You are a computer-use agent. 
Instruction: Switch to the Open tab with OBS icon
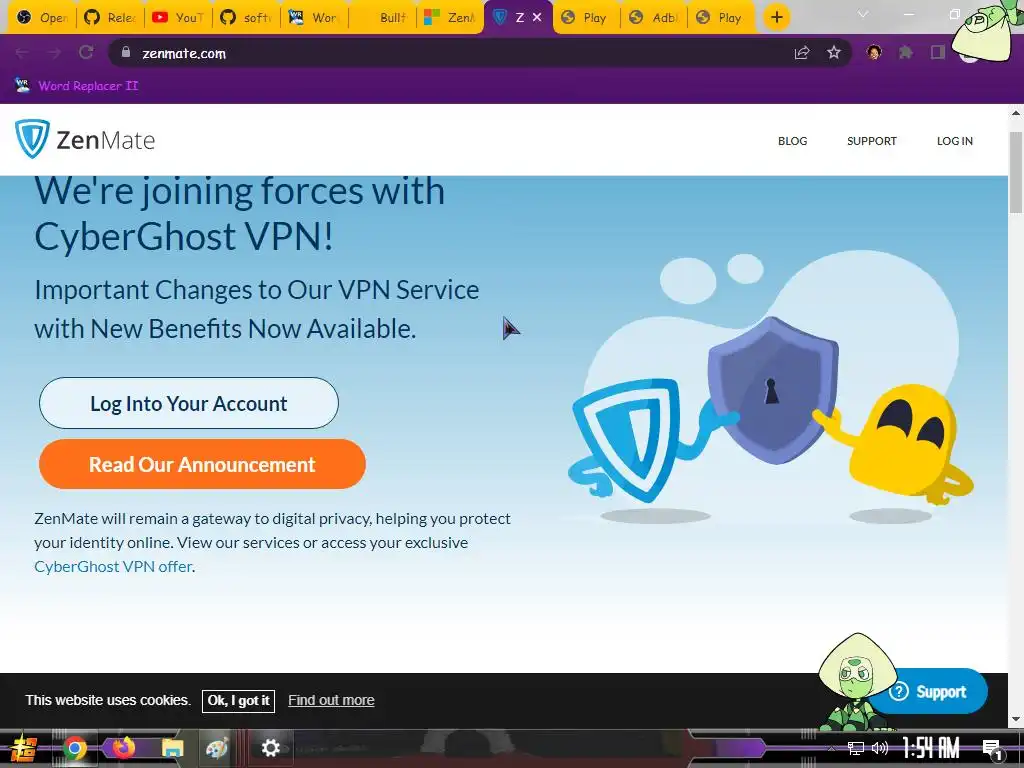pyautogui.click(x=42, y=18)
